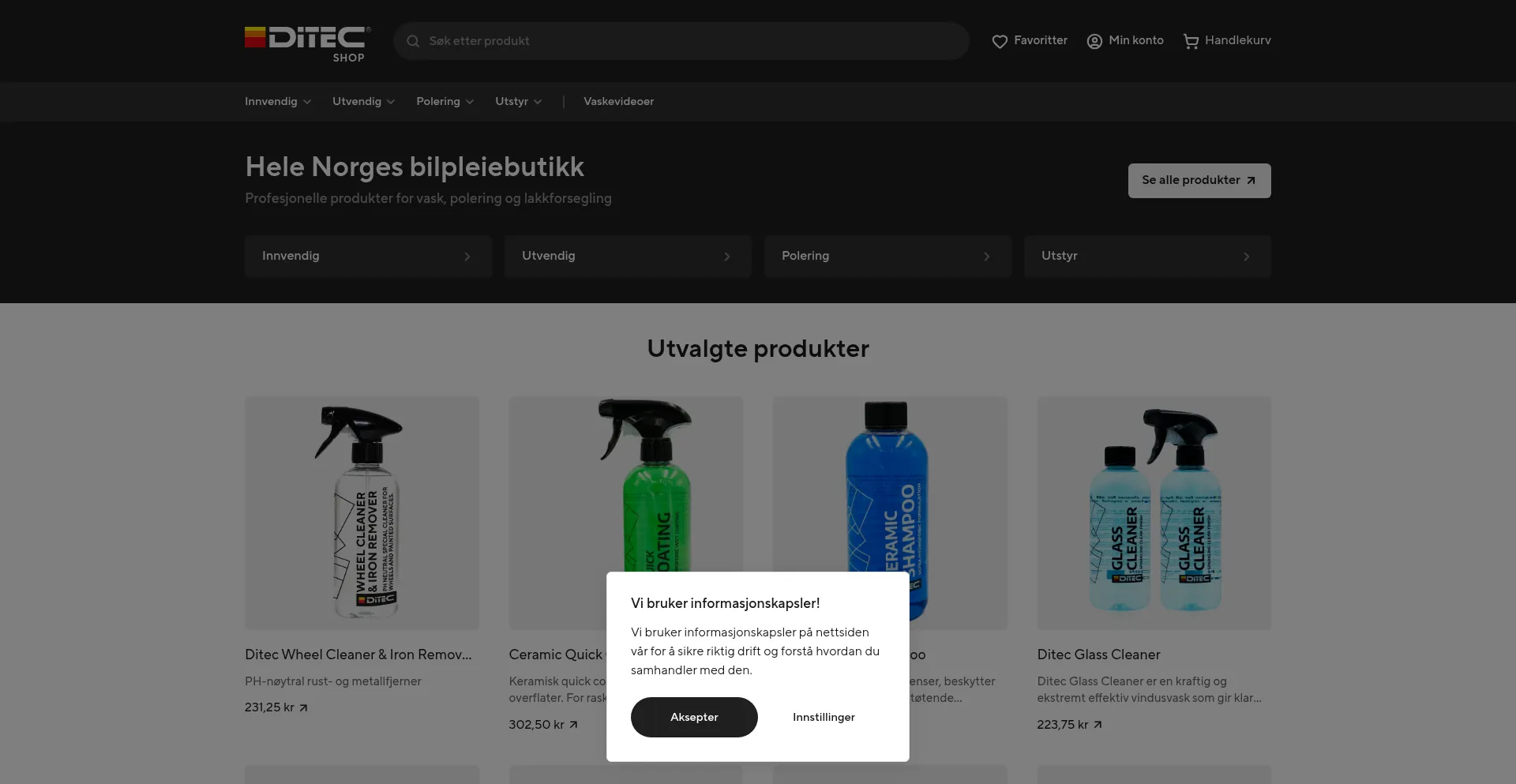Click arrow icon beside 231,25 kr
Screen dimensions: 1516x784
tap(303, 708)
